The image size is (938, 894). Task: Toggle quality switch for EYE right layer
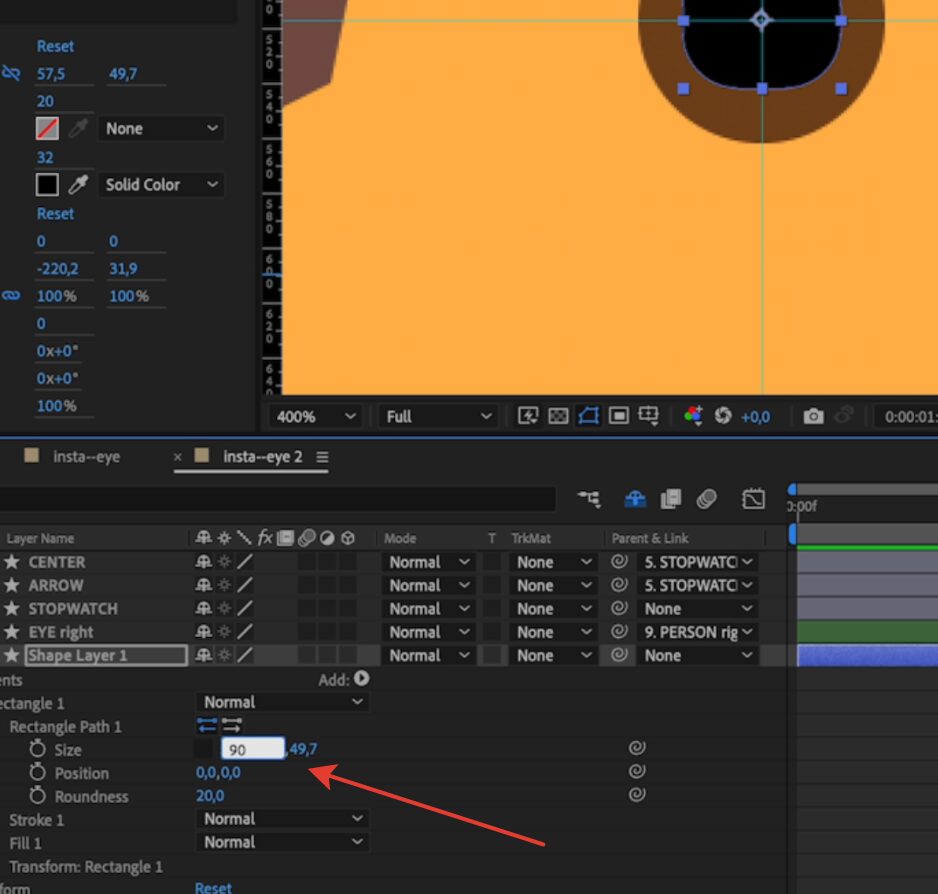[x=245, y=631]
